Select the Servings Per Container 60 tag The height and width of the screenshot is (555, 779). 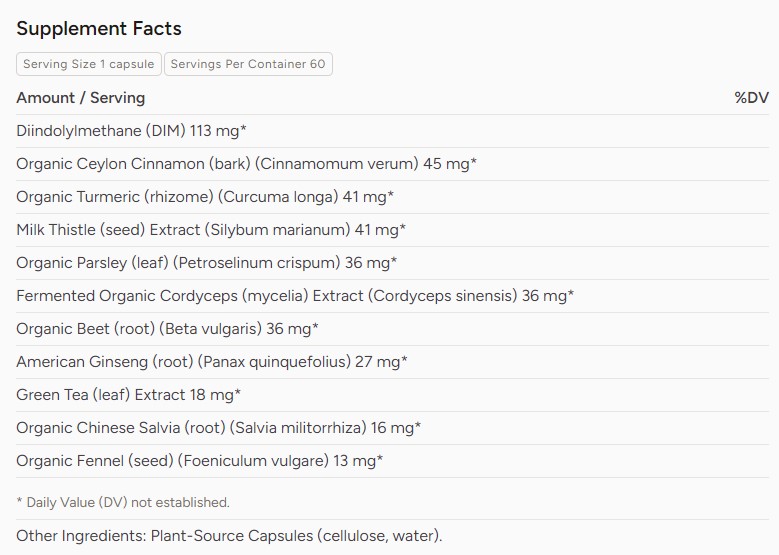click(248, 64)
